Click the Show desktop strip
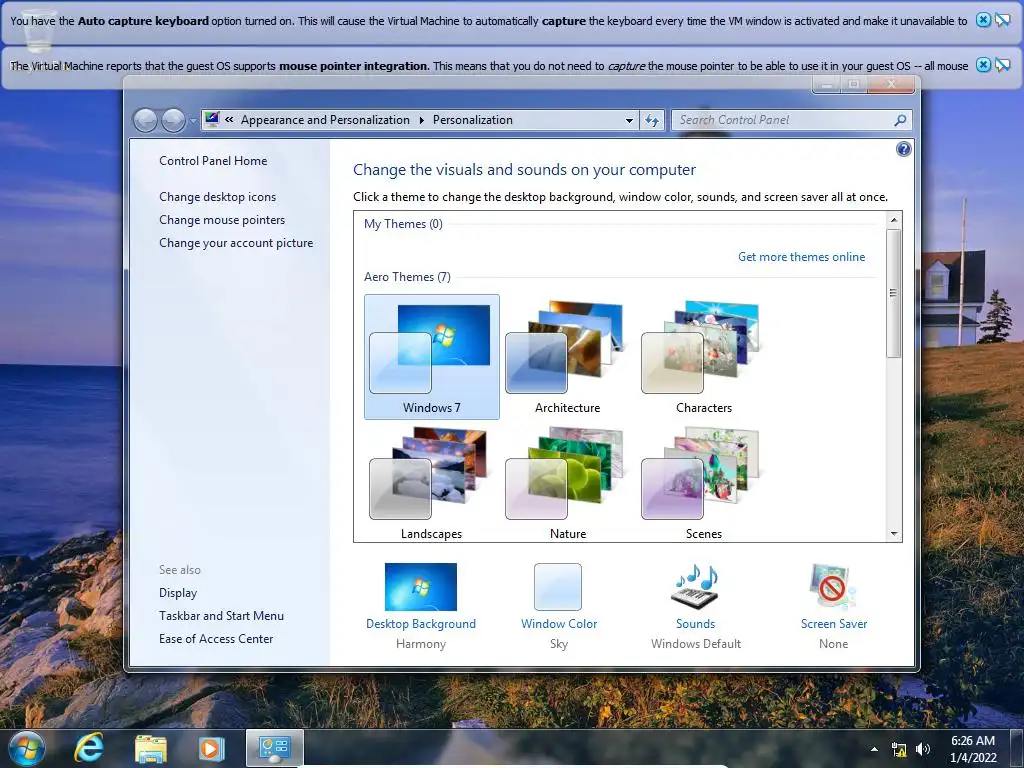The width and height of the screenshot is (1024, 768). tap(1018, 748)
